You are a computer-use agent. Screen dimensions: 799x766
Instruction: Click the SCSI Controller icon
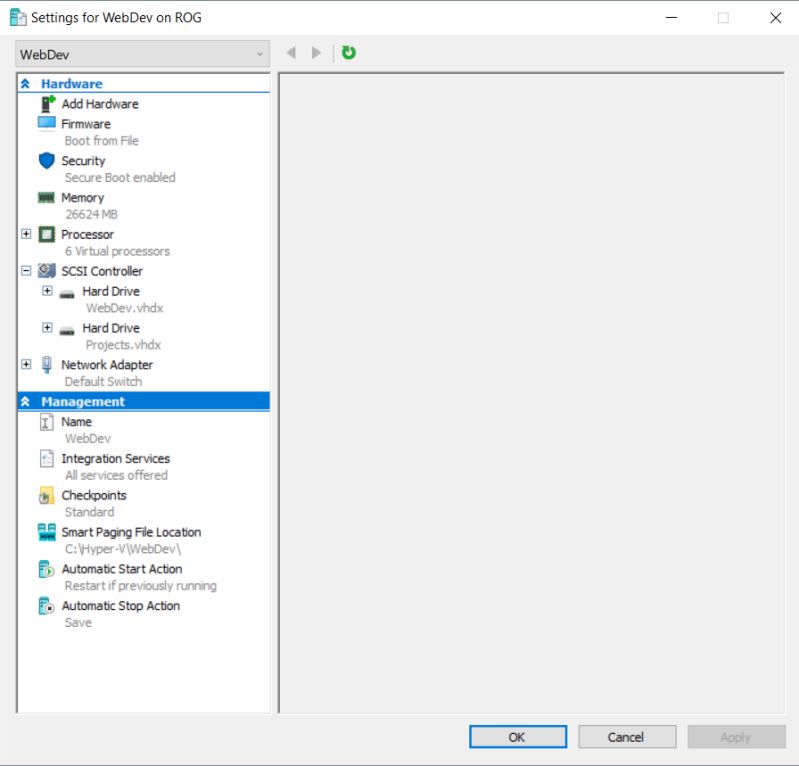tap(46, 271)
